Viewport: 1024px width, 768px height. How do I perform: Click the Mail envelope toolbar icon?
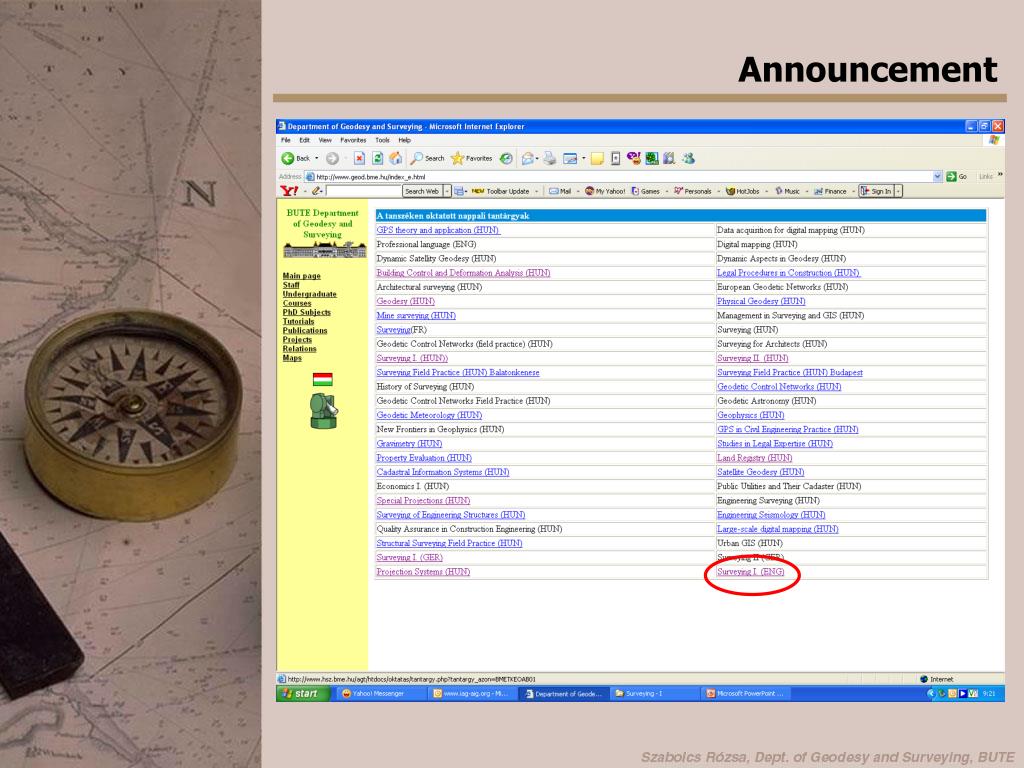click(x=528, y=158)
